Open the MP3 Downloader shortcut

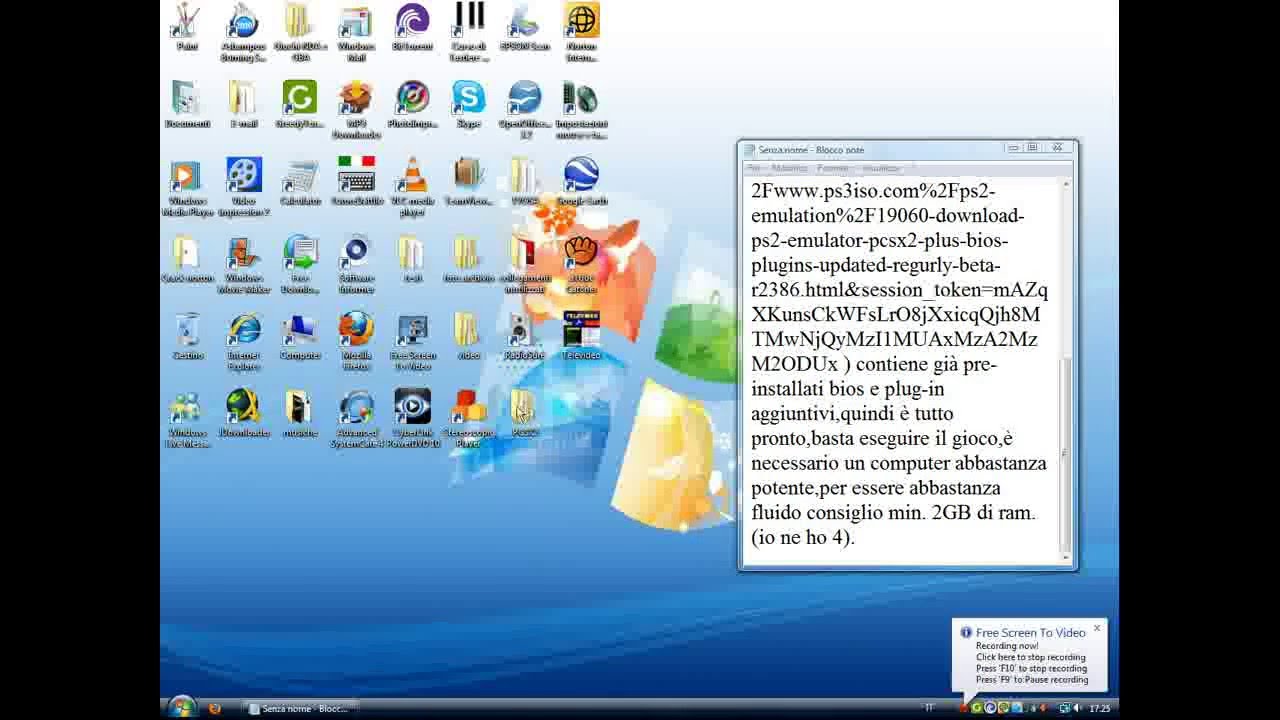356,110
